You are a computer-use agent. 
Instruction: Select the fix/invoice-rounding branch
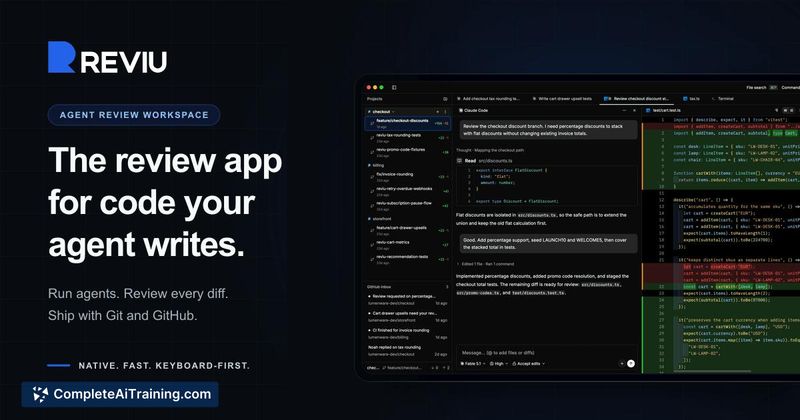[x=407, y=177]
